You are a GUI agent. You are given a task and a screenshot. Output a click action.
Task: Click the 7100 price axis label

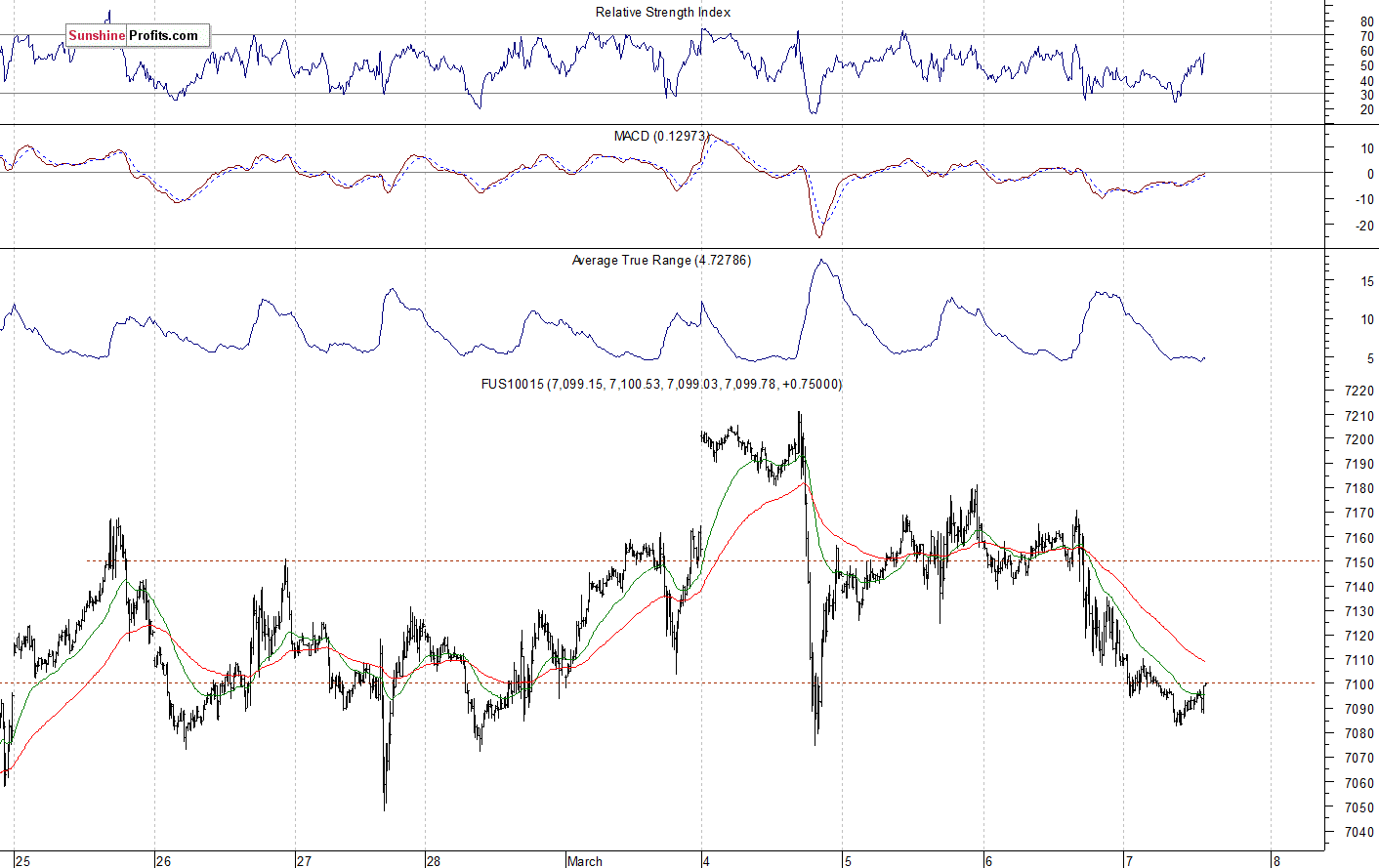point(1359,684)
